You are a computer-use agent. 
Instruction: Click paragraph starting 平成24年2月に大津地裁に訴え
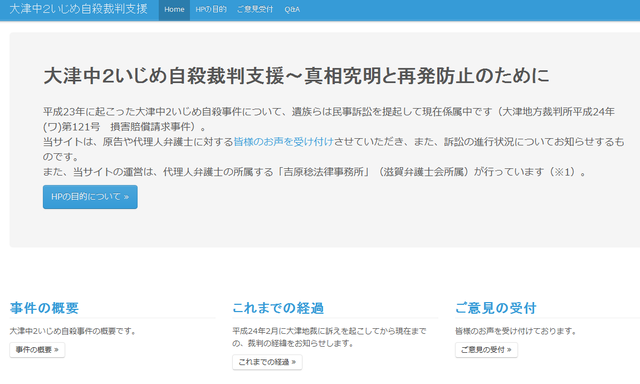[x=329, y=337]
